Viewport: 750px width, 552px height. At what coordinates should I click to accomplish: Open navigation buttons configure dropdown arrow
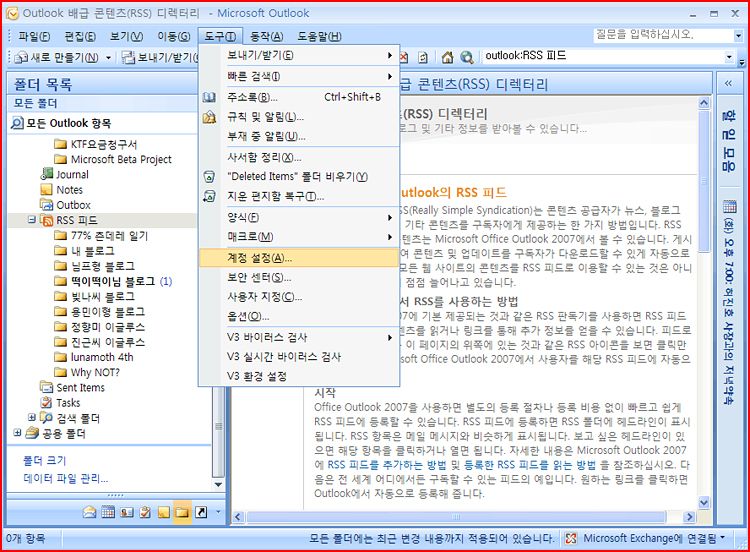click(x=218, y=512)
